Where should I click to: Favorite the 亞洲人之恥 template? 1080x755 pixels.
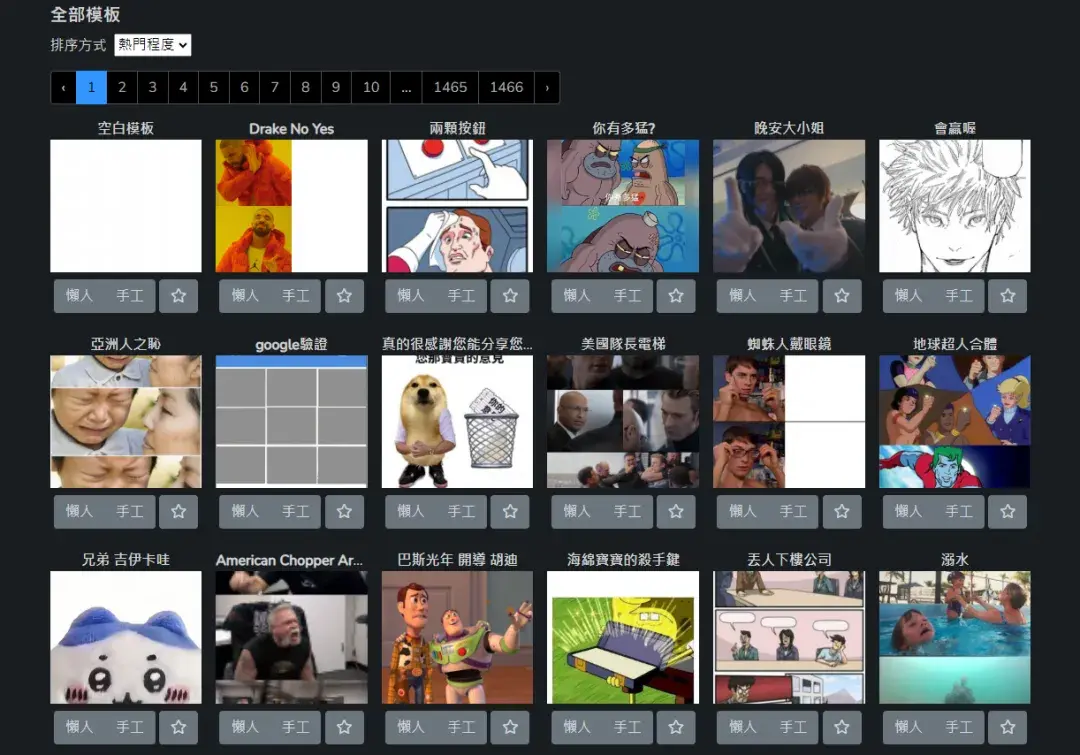178,512
